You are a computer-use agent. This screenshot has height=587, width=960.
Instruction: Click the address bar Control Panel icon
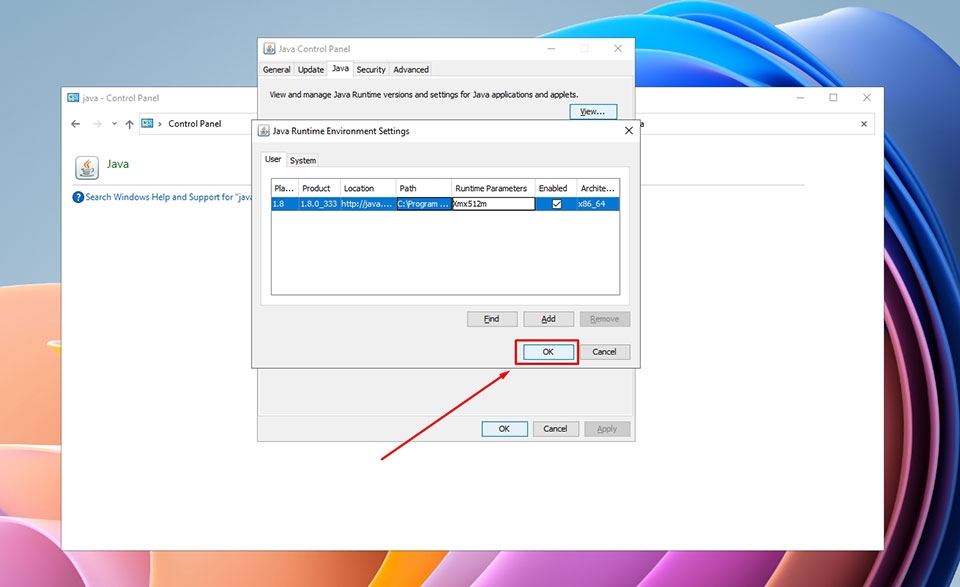(x=148, y=124)
